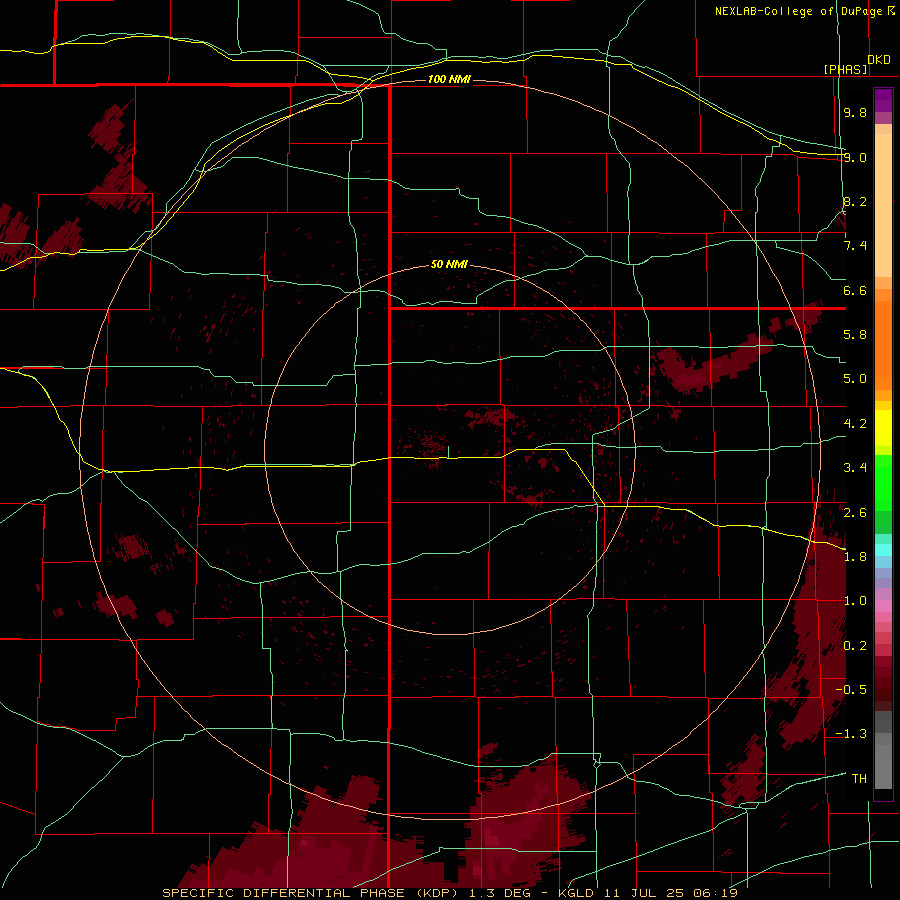This screenshot has width=900, height=900.
Task: Click the 3.4 legend value
Action: point(855,468)
